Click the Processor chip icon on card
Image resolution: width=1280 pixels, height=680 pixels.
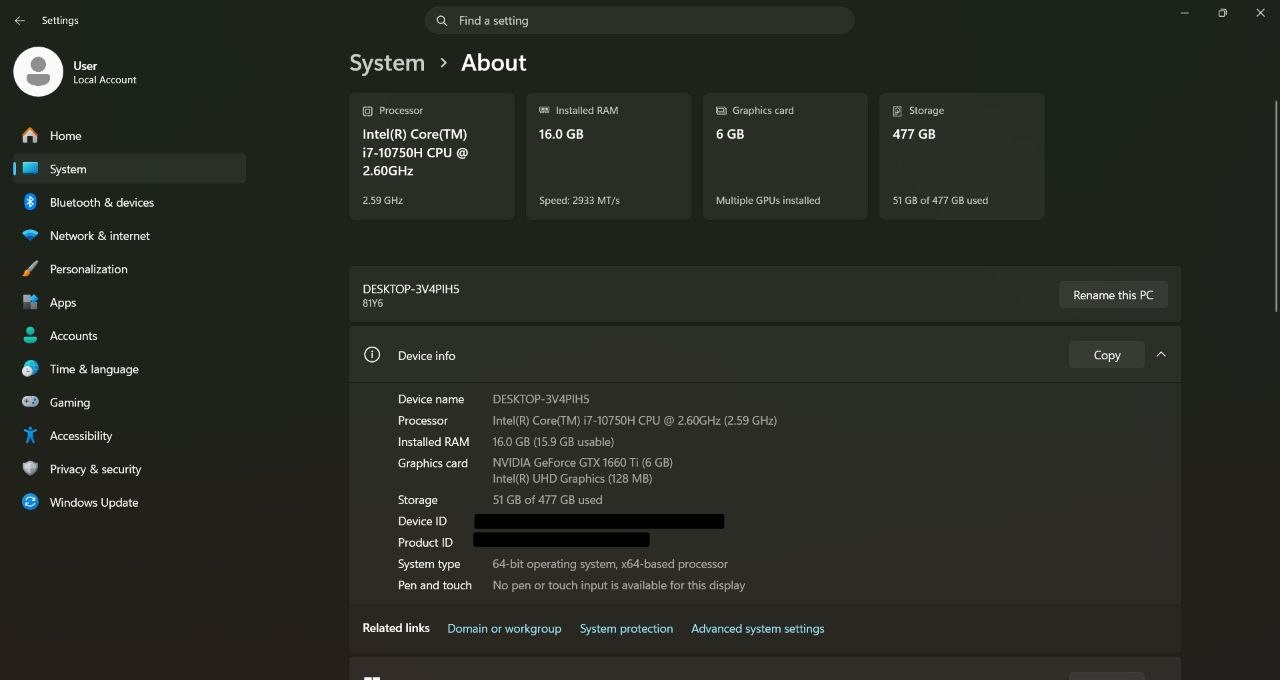pos(368,111)
